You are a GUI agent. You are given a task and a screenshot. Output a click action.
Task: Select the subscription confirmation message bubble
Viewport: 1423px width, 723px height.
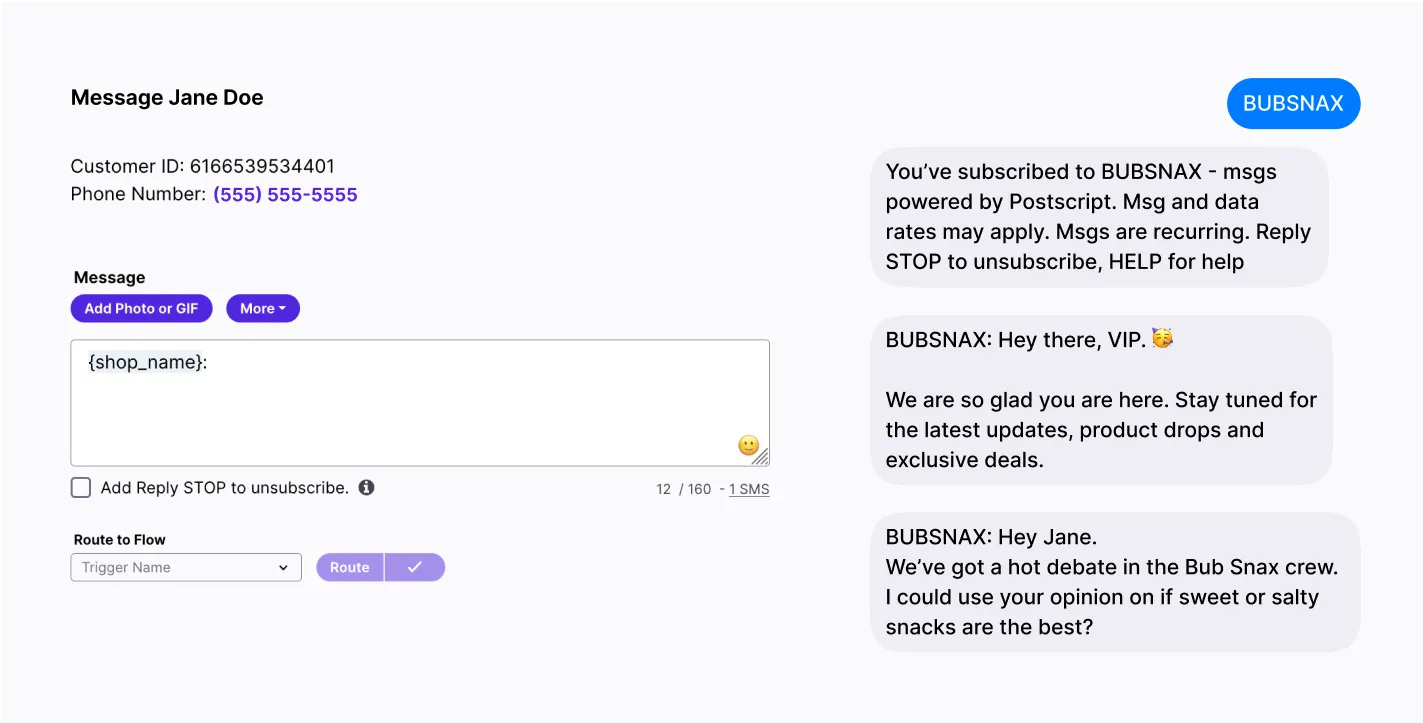click(1099, 217)
